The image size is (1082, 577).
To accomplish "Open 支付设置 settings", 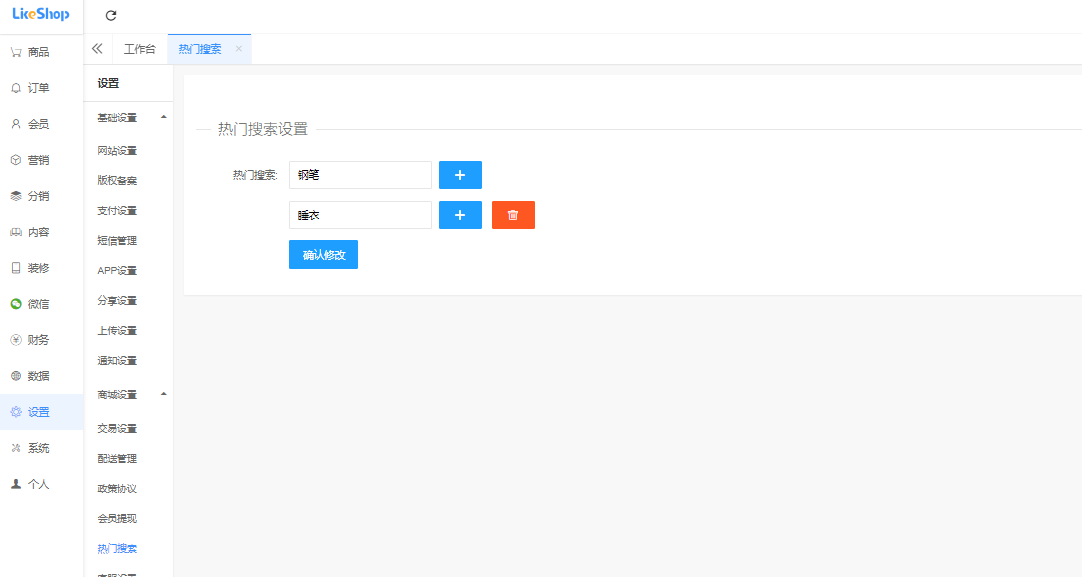I will (117, 211).
